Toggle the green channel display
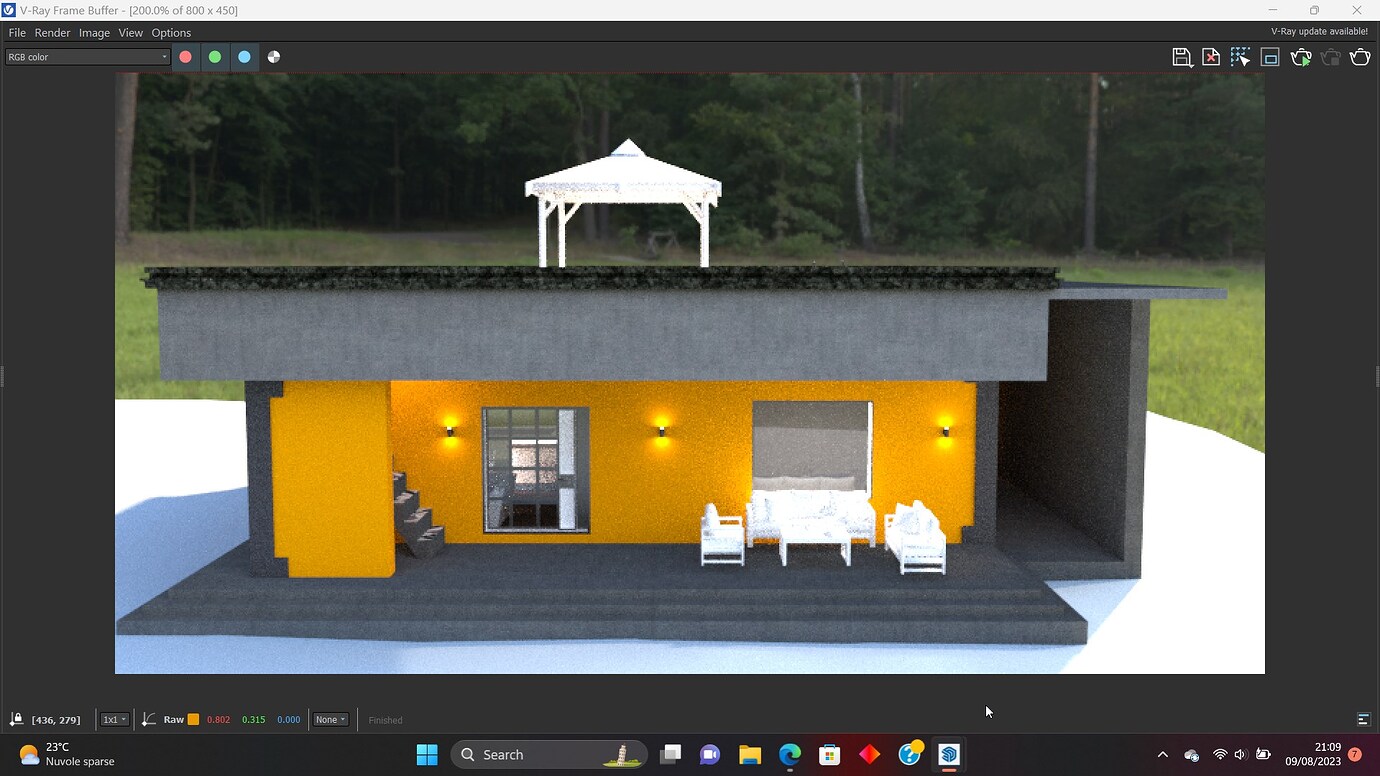This screenshot has width=1380, height=776. 215,57
